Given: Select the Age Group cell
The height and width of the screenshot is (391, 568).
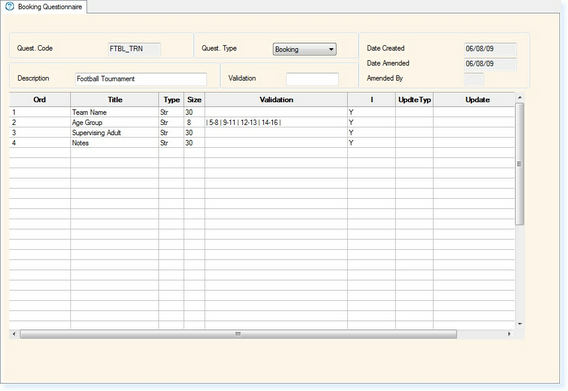Looking at the screenshot, I should click(x=114, y=122).
